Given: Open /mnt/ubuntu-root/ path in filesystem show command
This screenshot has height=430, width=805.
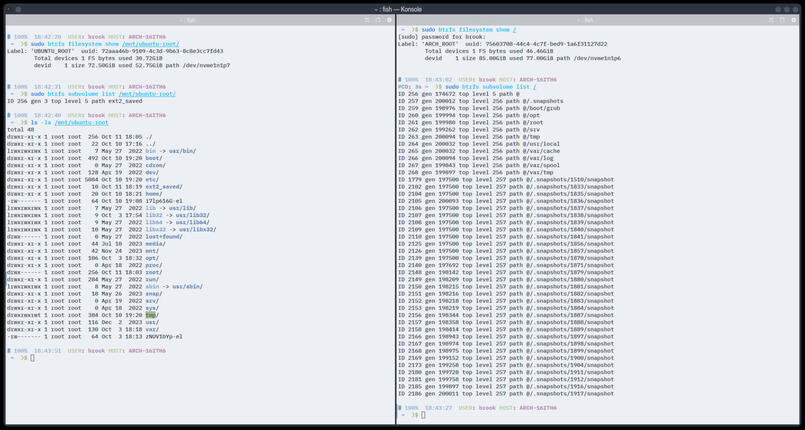Looking at the screenshot, I should pyautogui.click(x=150, y=44).
